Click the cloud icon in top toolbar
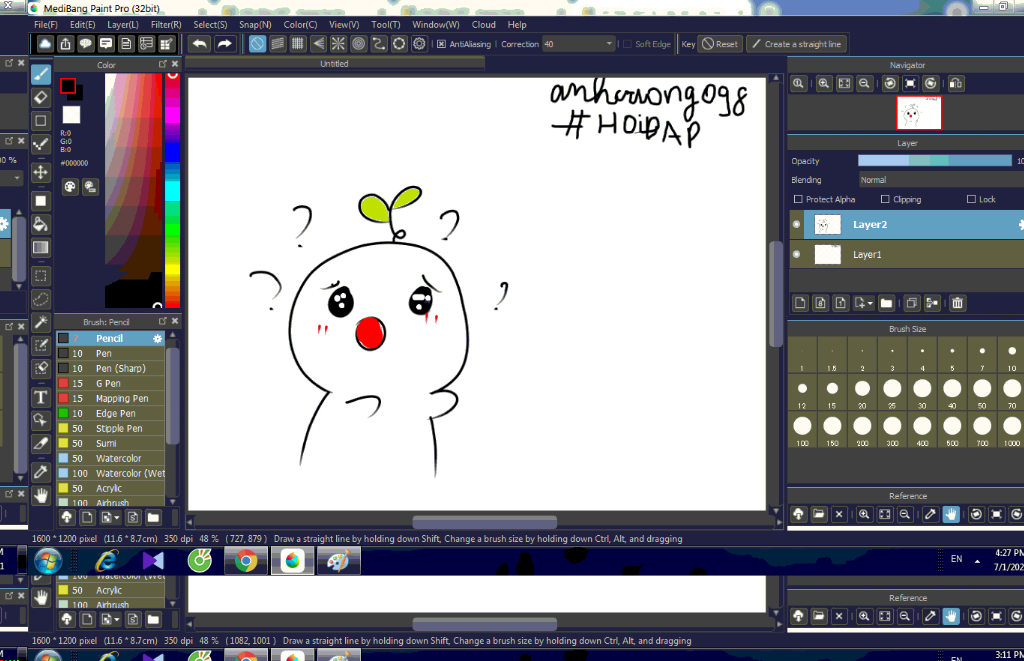Screen dimensions: 1024x661 pos(45,44)
